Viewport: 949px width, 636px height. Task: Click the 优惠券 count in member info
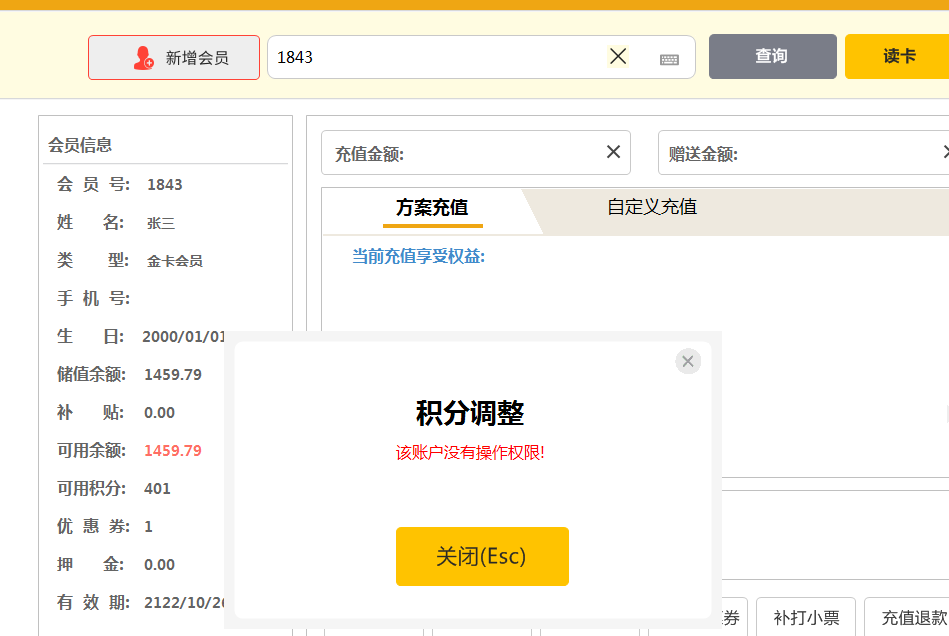(x=148, y=526)
